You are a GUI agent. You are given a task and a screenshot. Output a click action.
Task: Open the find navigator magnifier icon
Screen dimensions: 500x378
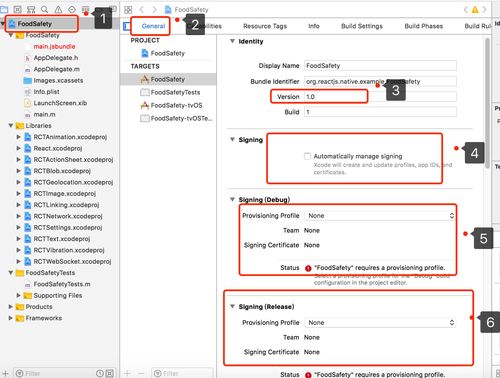[45, 9]
